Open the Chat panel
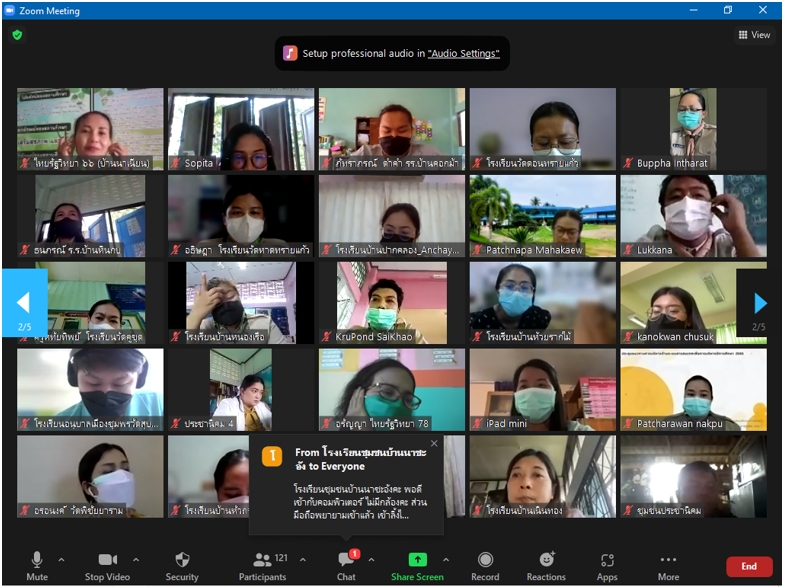Image resolution: width=785 pixels, height=588 pixels. (346, 565)
